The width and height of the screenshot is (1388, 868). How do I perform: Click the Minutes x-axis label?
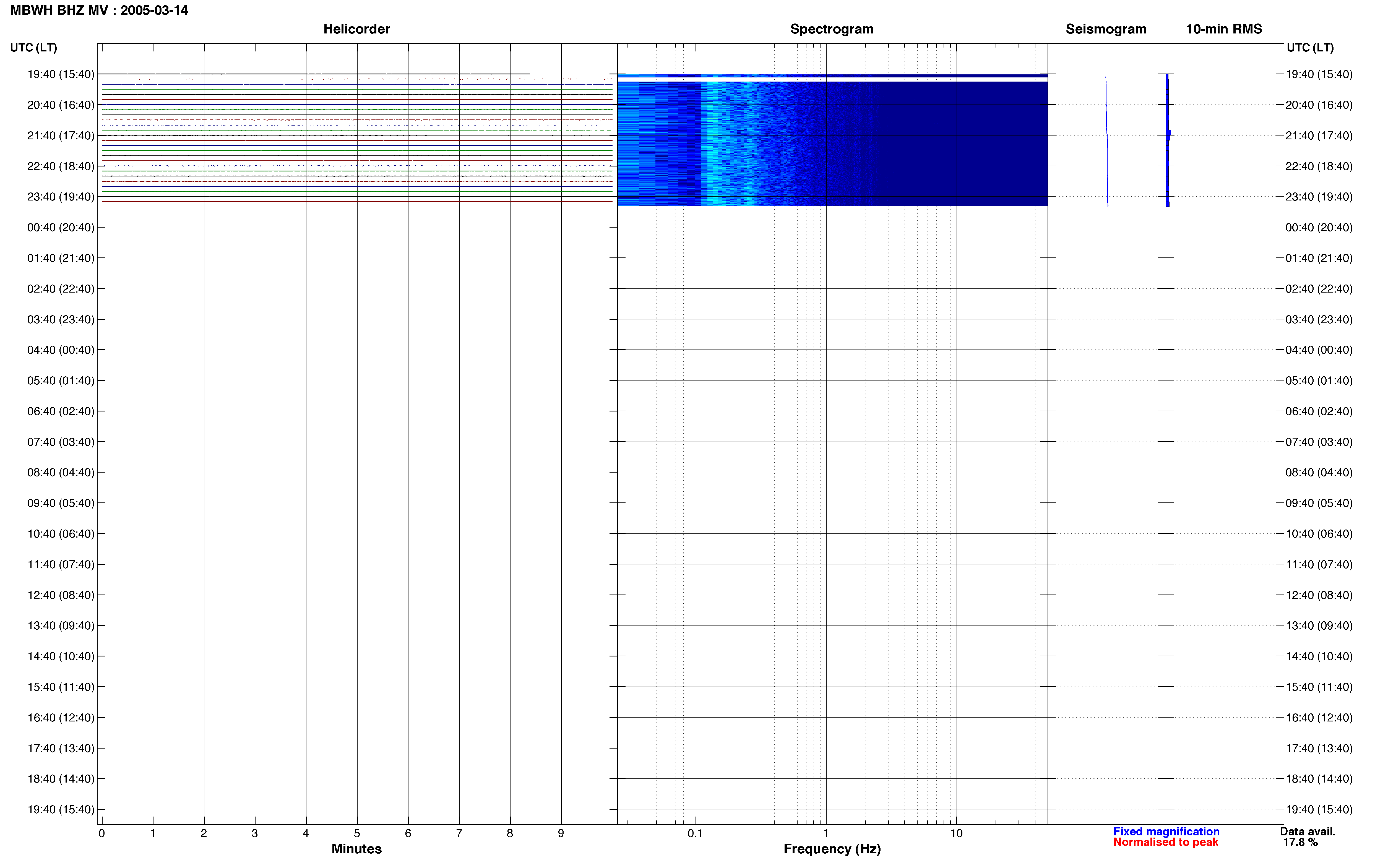point(356,848)
